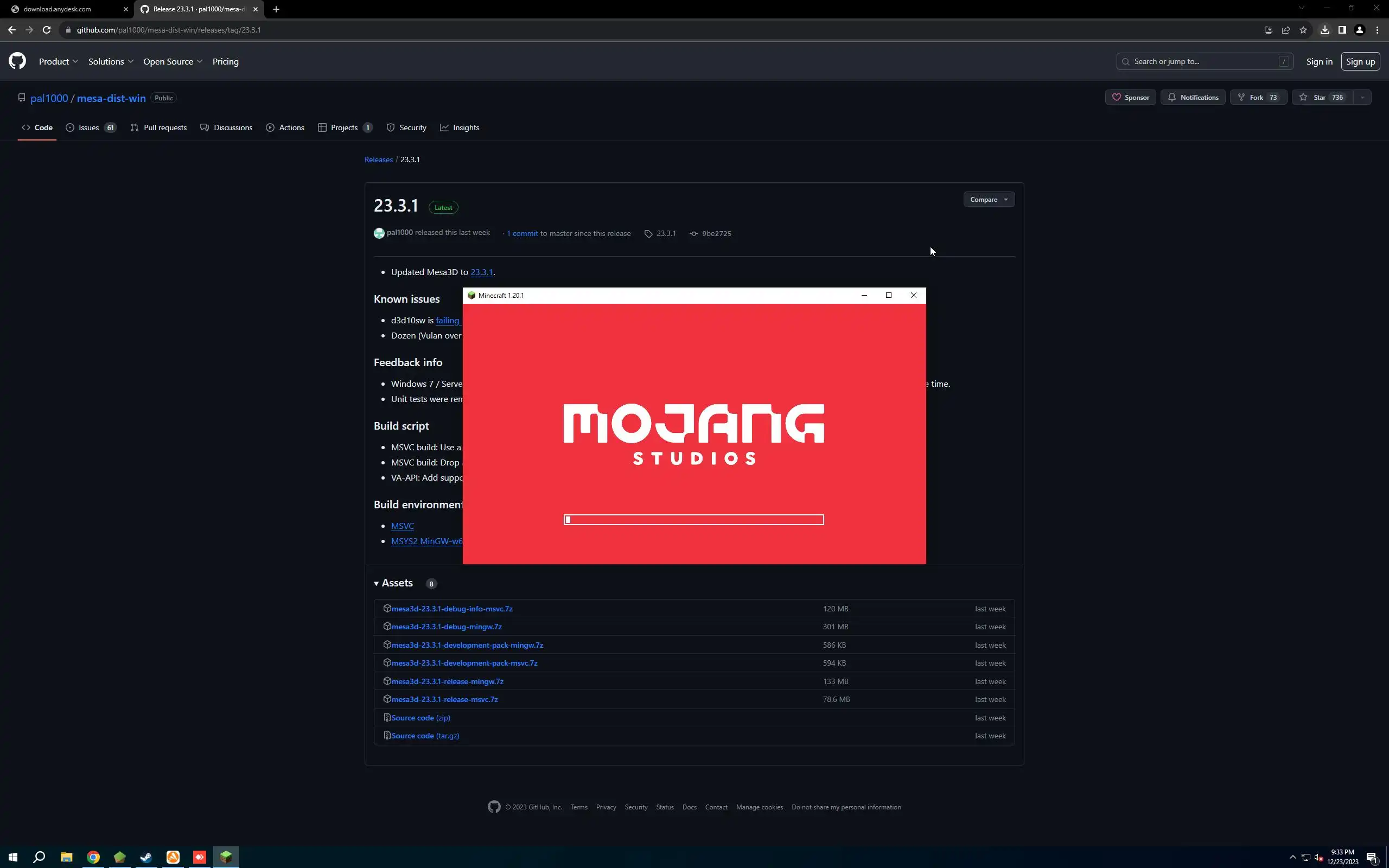Click the share page icon
The width and height of the screenshot is (1389, 868).
tap(1286, 30)
